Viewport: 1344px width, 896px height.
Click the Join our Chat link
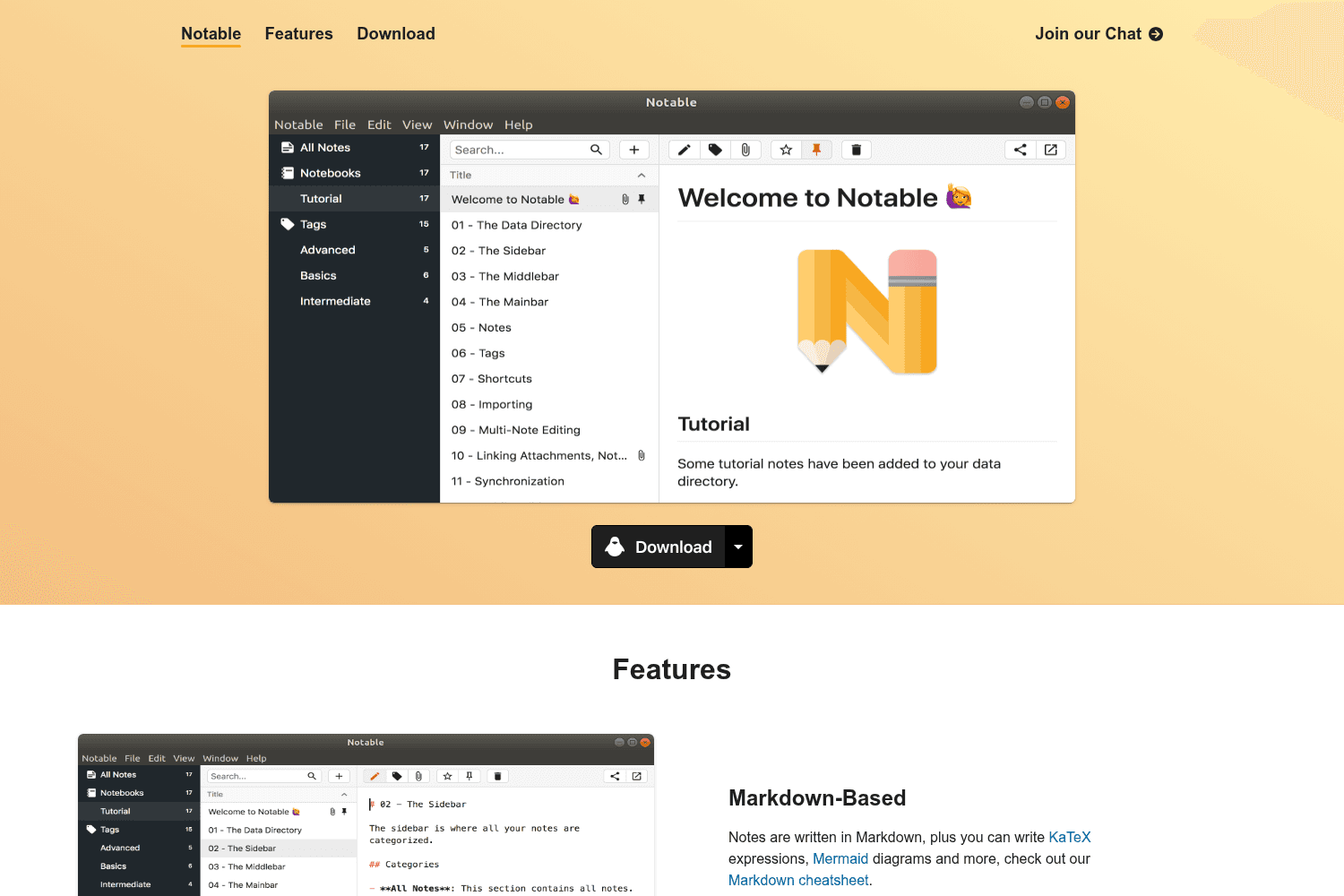[x=1098, y=34]
